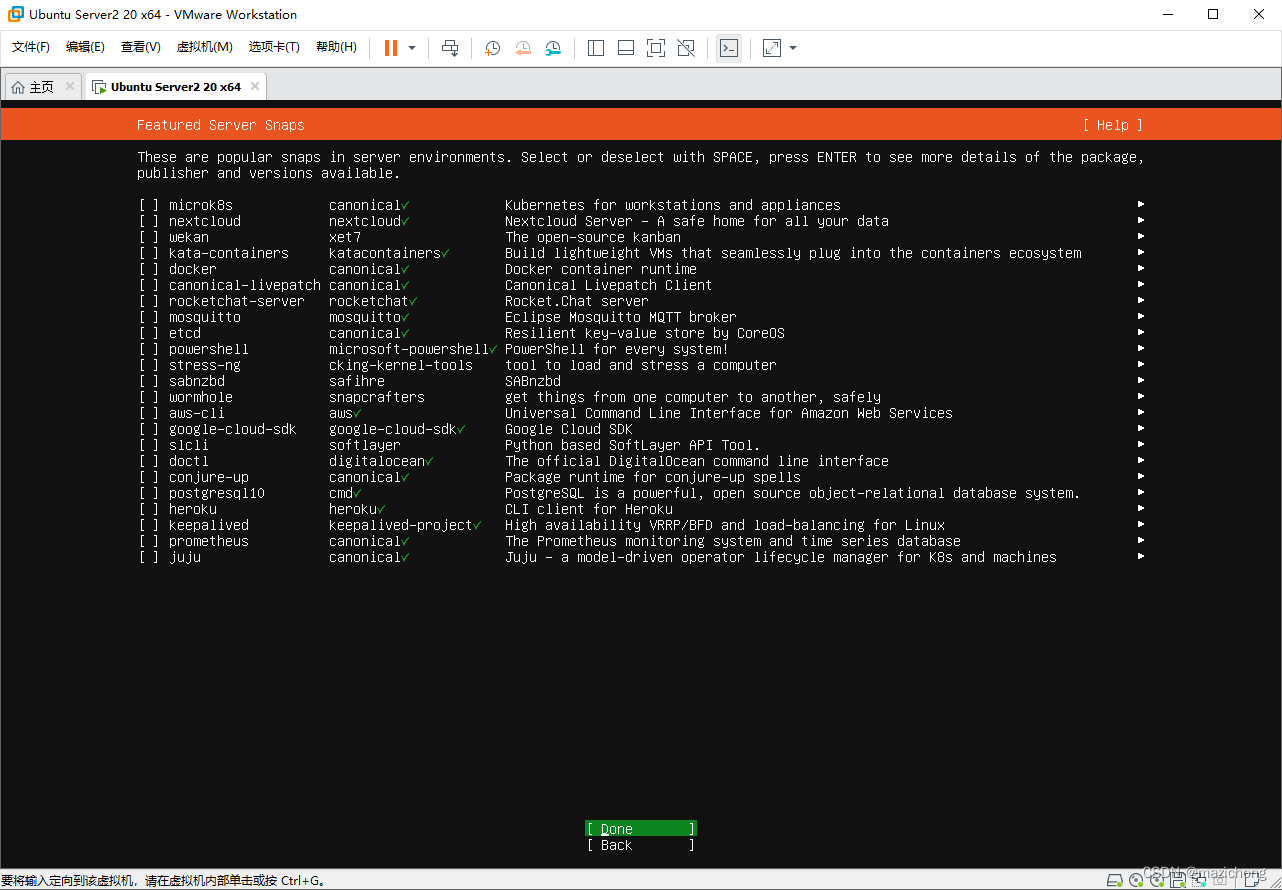Click the home icon on the 主页 tab
Image resolution: width=1282 pixels, height=890 pixels.
tap(18, 87)
